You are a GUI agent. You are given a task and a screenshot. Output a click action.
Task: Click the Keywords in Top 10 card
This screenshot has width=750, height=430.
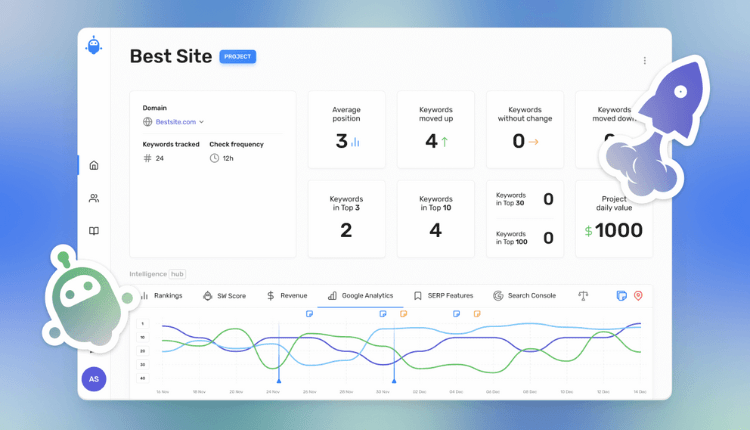pos(436,219)
